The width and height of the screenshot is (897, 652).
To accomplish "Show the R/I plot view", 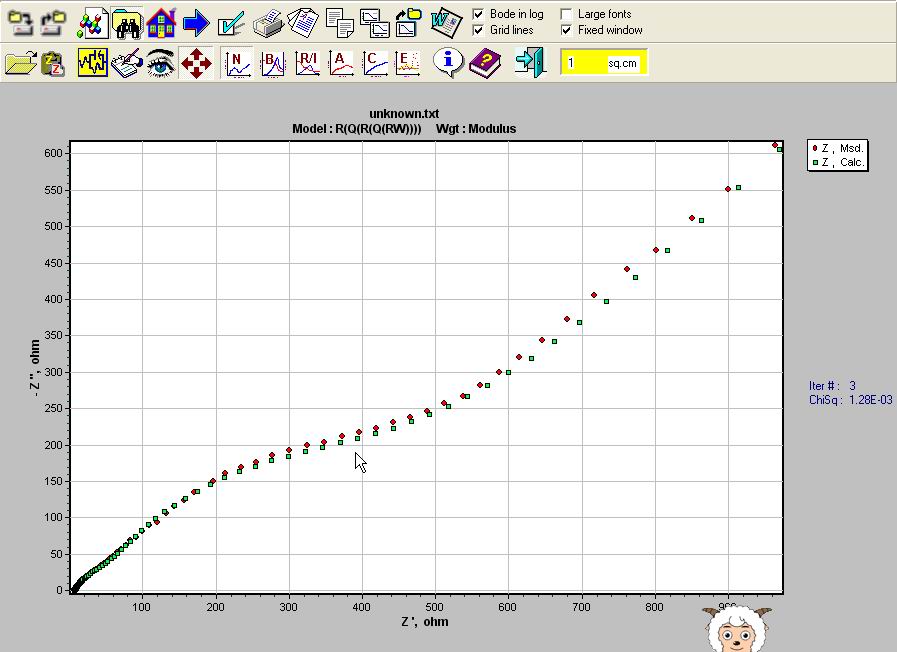I will point(307,63).
